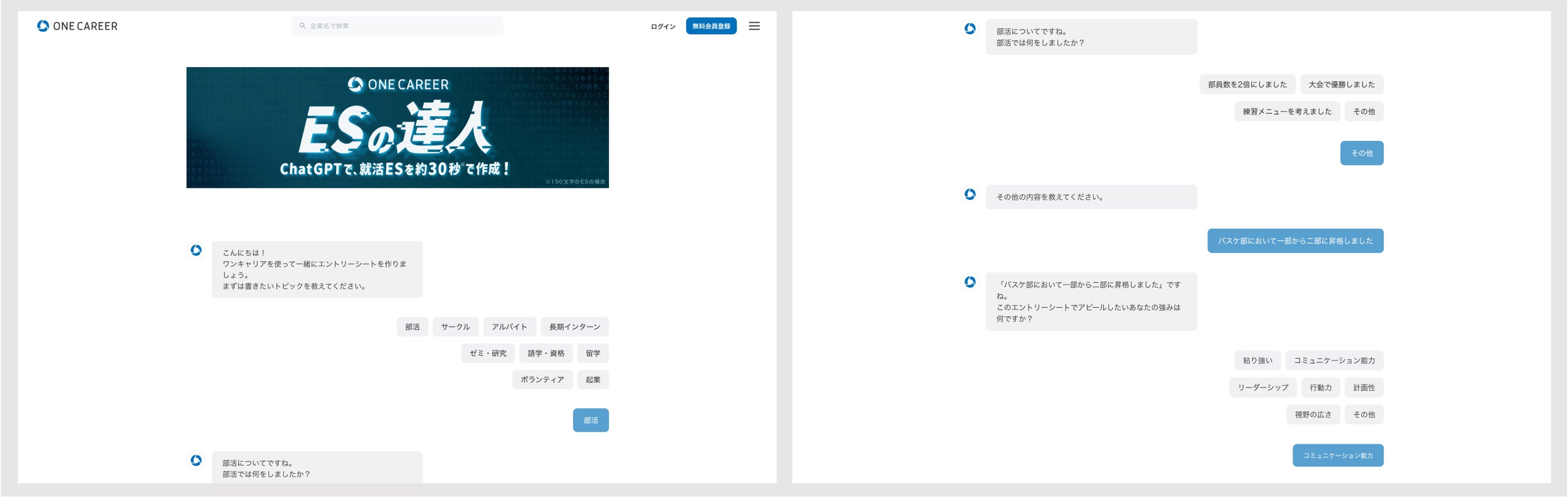Click bot avatar next to その他の内容 message
Viewport: 1568px width, 497px height.
pyautogui.click(x=970, y=194)
